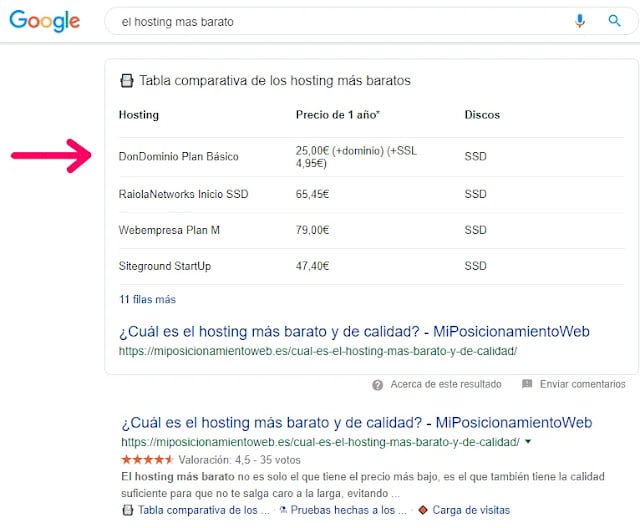Image resolution: width=640 pixels, height=528 pixels.
Task: Click the feedback comment icon
Action: coord(527,384)
